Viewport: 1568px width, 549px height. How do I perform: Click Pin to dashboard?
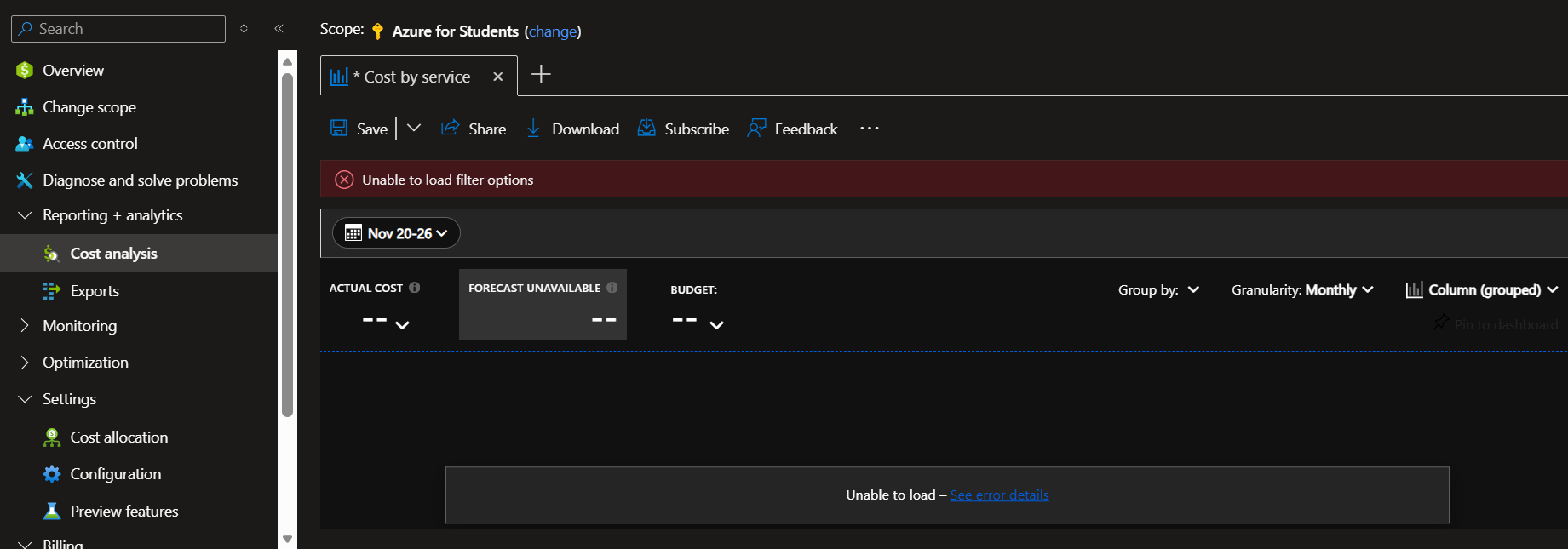click(1496, 324)
